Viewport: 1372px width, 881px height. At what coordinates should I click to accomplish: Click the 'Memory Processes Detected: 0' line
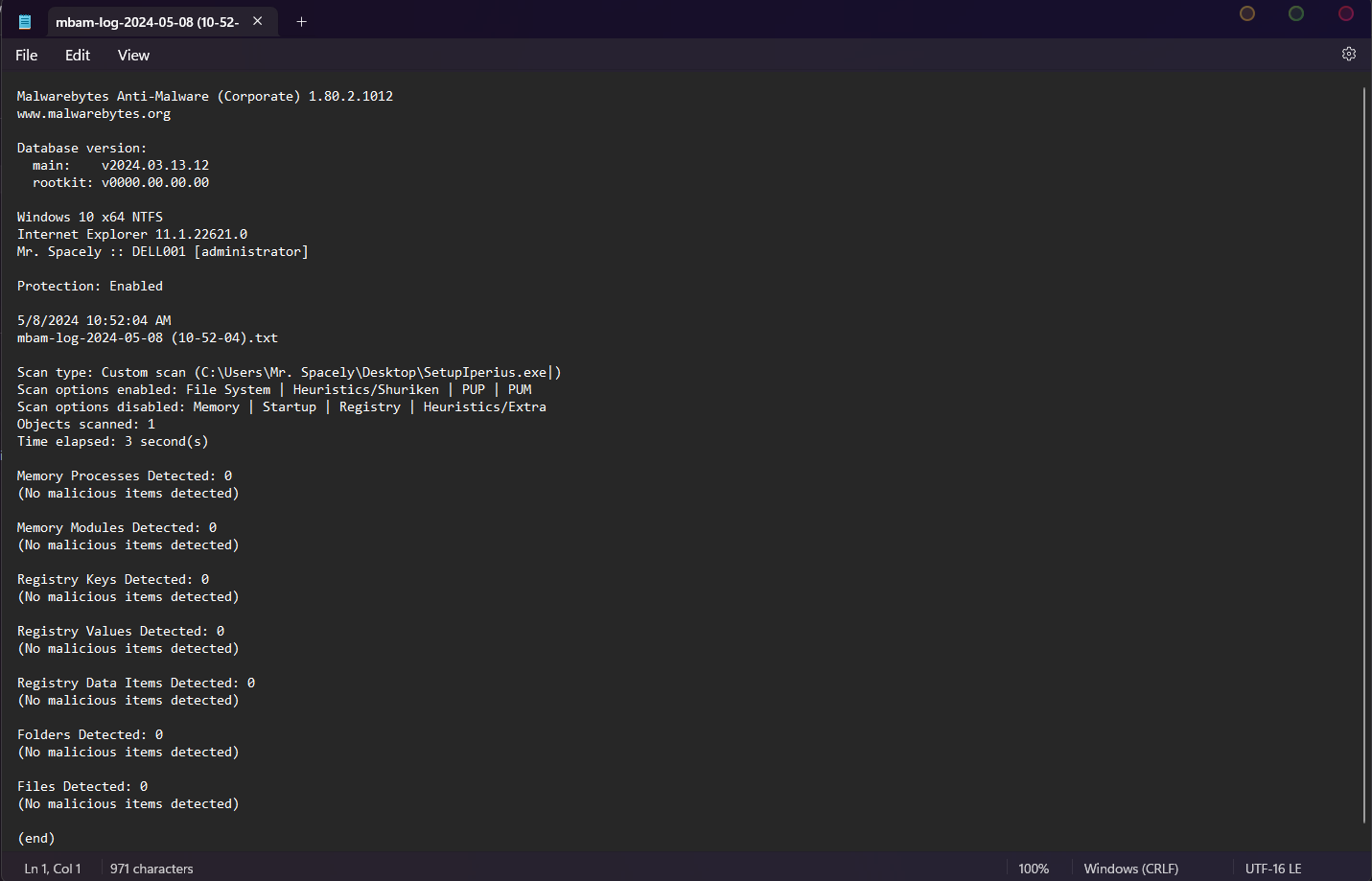[125, 476]
